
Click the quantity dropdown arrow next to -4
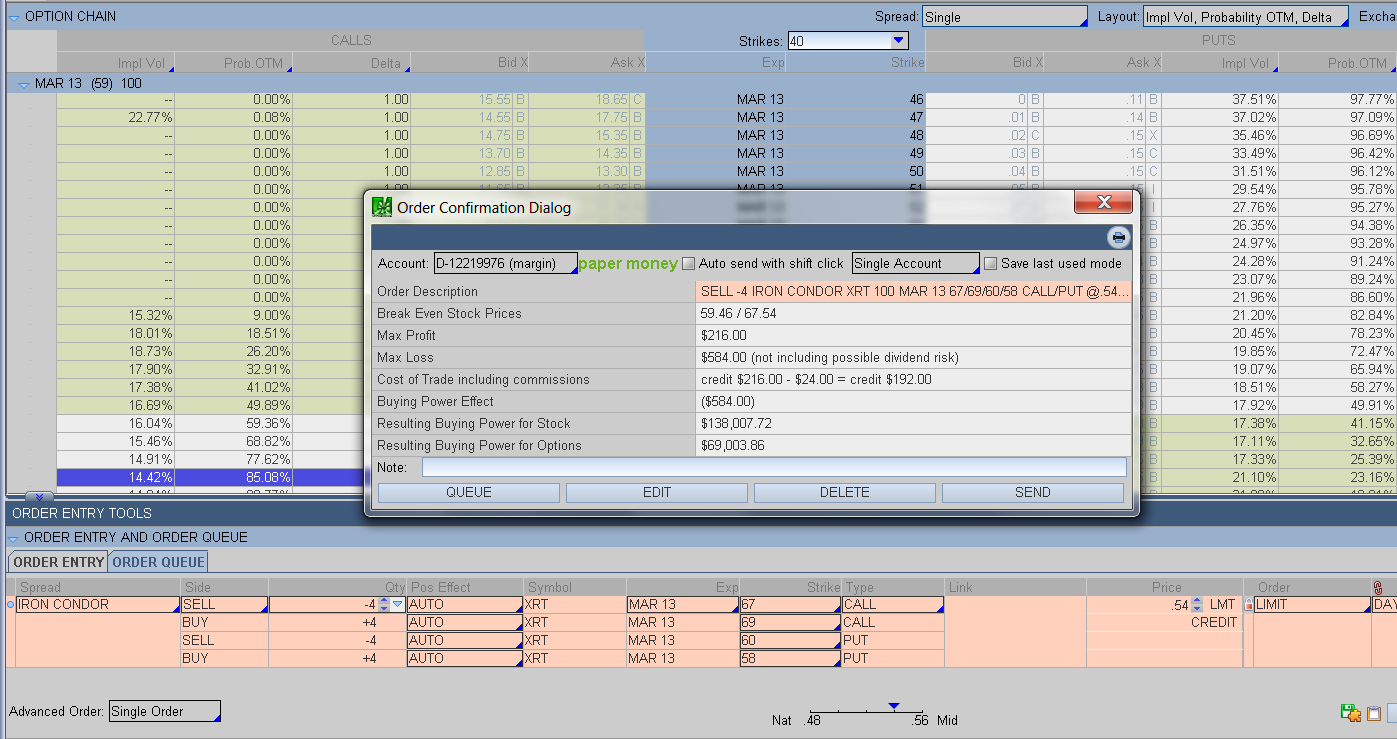point(398,605)
